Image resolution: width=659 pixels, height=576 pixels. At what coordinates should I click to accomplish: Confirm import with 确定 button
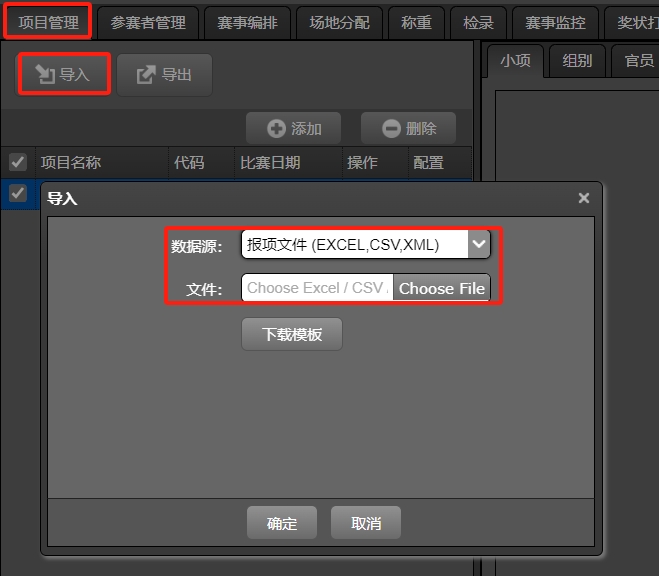(x=282, y=523)
